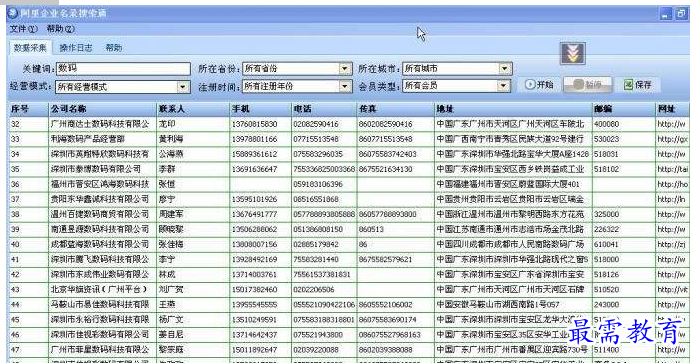690x363 pixels.
Task: Click mobile number 13760815830
Action: click(254, 124)
